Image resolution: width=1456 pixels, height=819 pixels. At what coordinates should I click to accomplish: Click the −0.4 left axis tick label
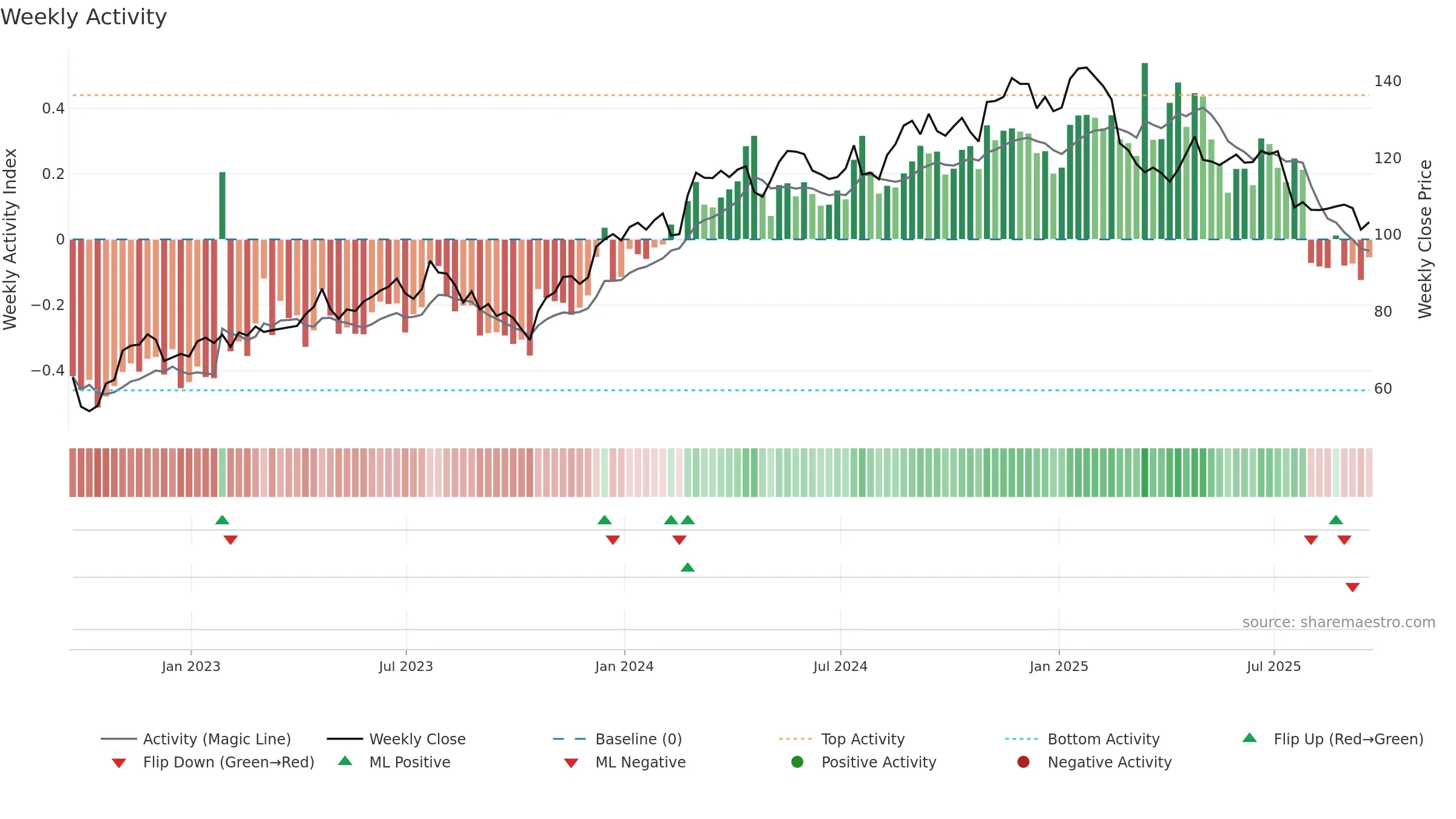[48, 371]
